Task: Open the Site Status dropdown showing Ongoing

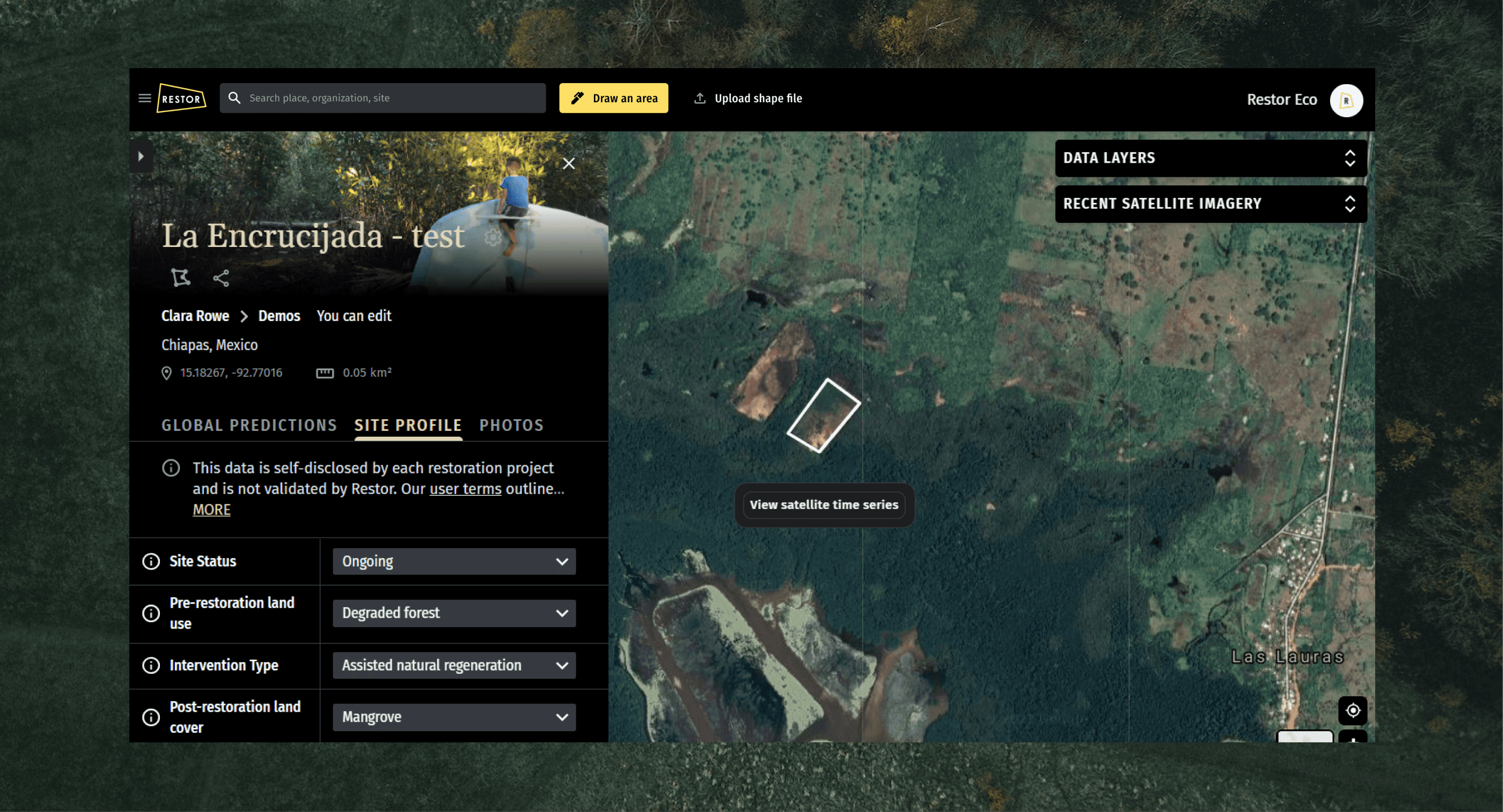Action: [x=454, y=561]
